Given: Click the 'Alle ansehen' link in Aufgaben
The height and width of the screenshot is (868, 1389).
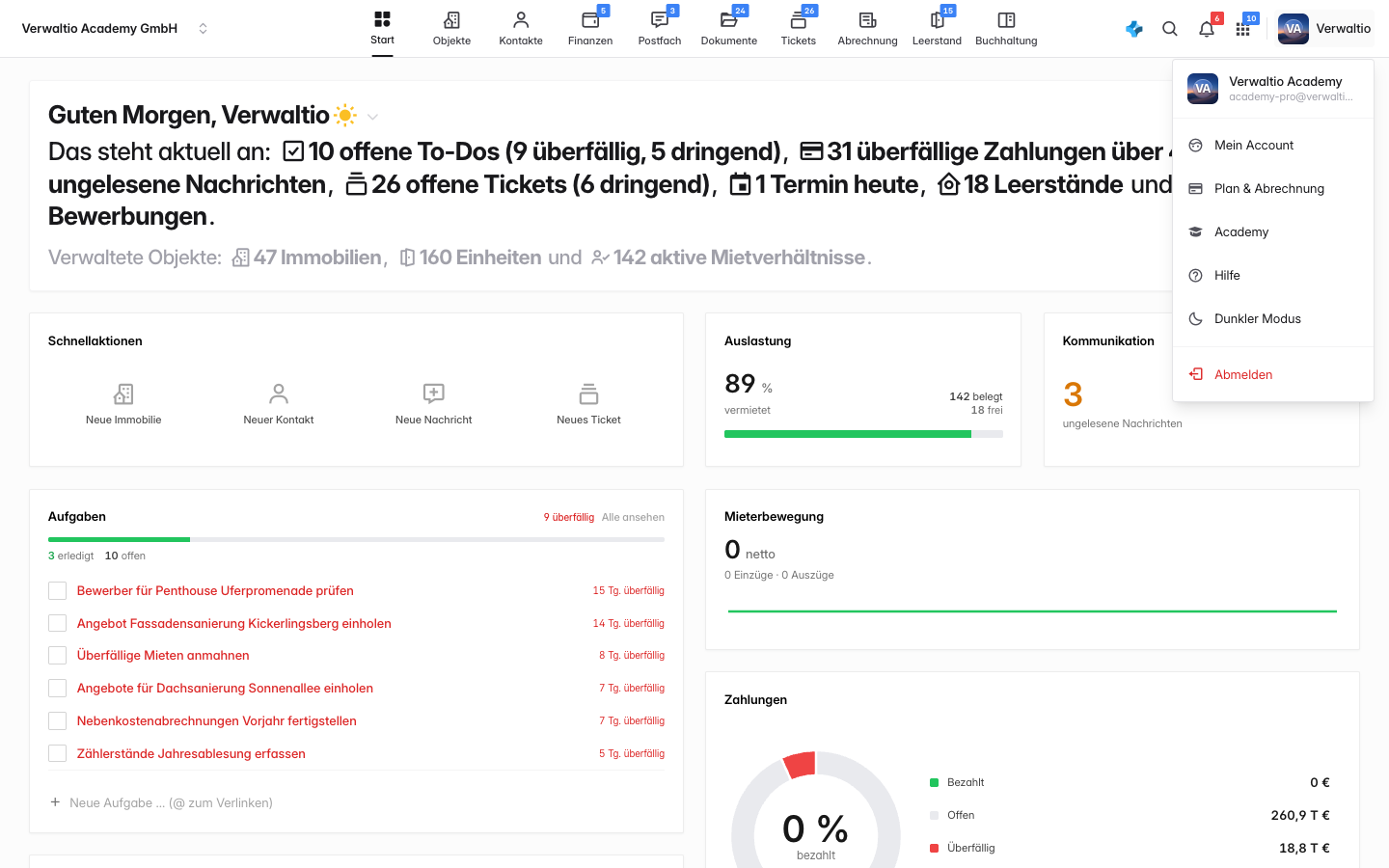Looking at the screenshot, I should [633, 517].
